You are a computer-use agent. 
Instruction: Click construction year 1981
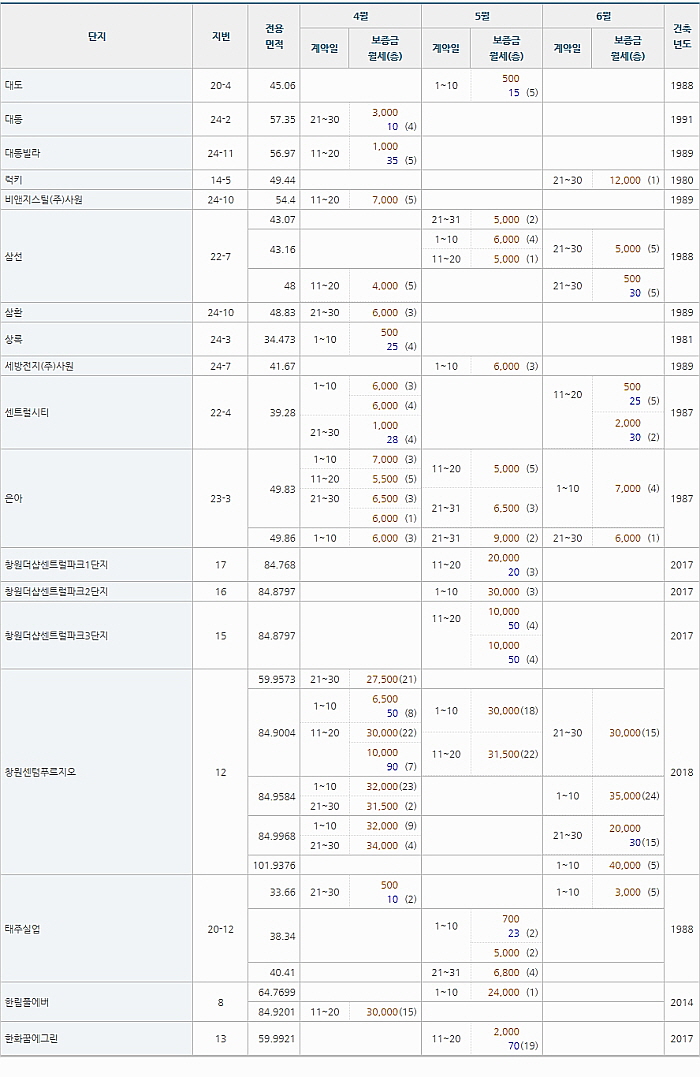coord(681,339)
